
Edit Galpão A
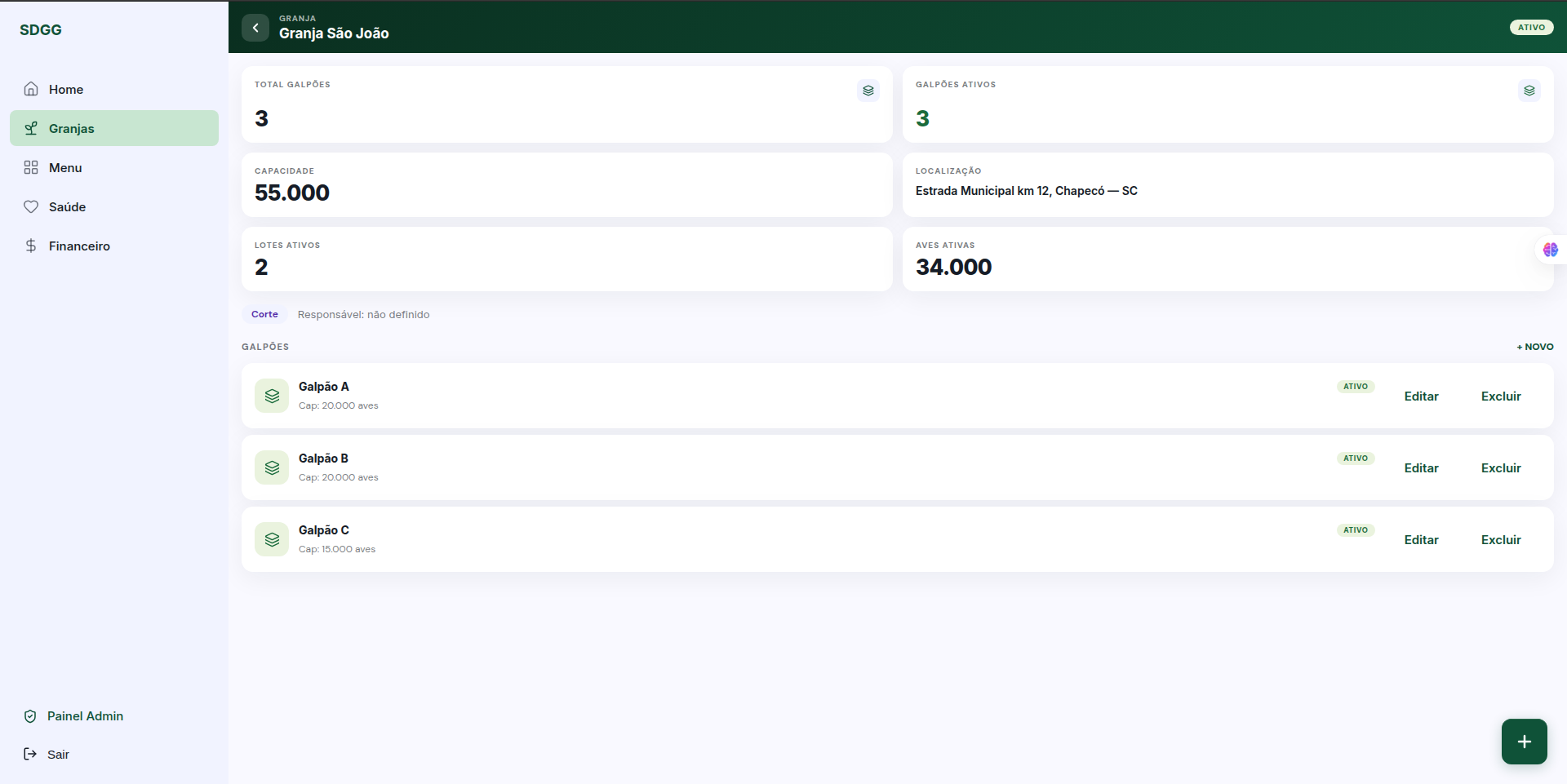1421,396
